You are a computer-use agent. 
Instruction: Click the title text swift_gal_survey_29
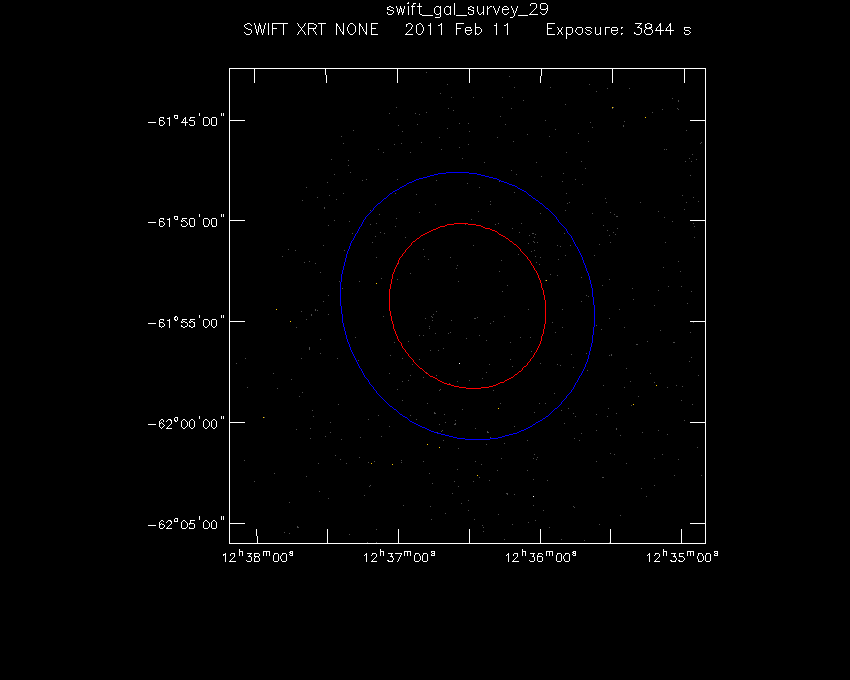point(467,10)
